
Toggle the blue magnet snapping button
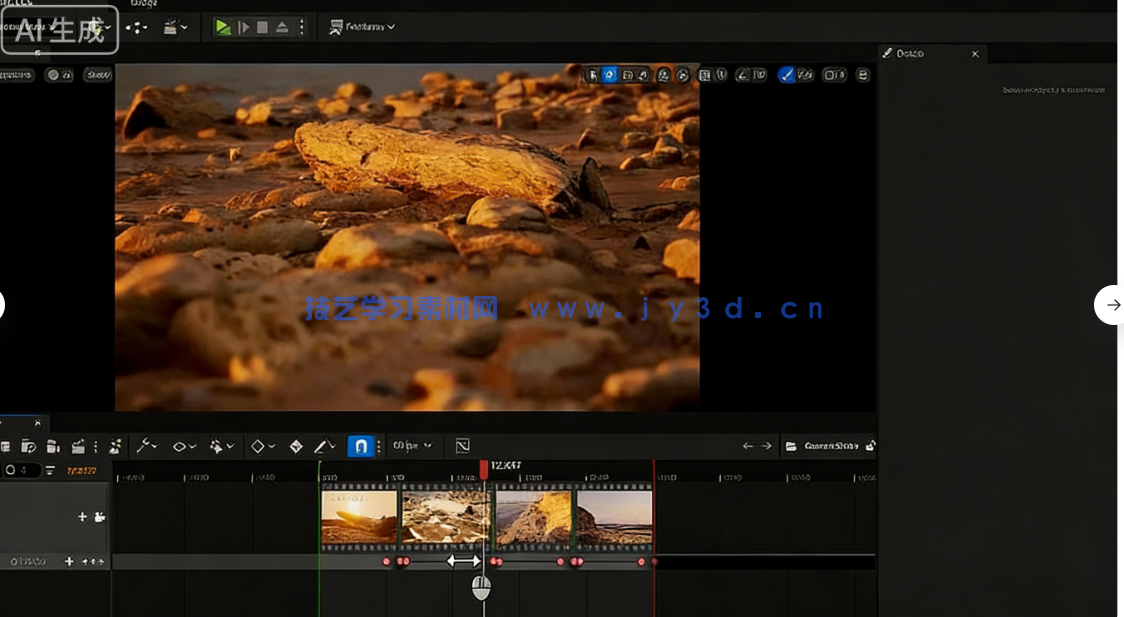point(361,446)
